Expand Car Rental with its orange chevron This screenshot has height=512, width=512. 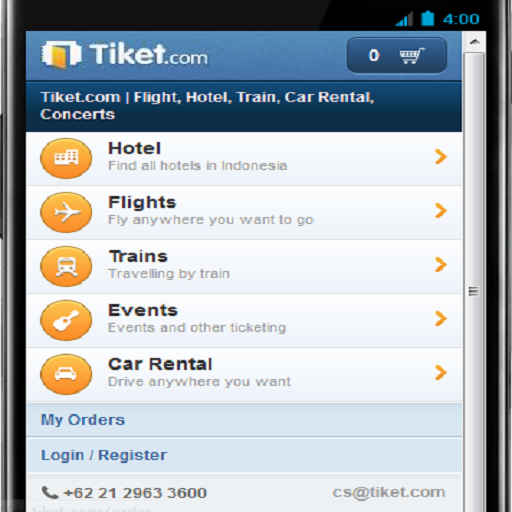coord(441,373)
